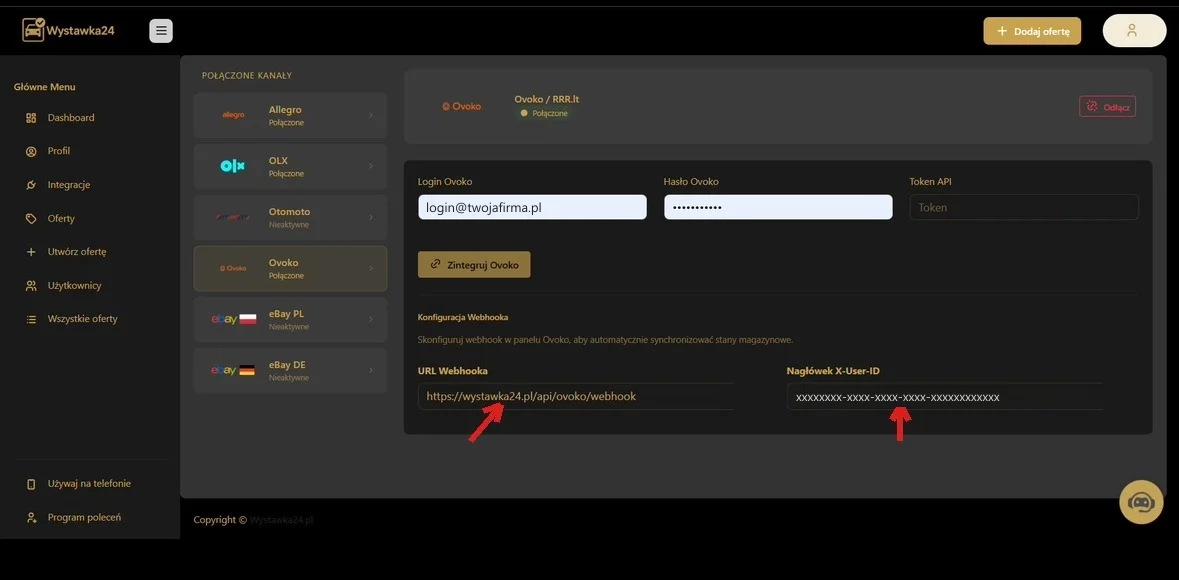The height and width of the screenshot is (580, 1179).
Task: Click the Wystawka24 logo
Action: [68, 30]
